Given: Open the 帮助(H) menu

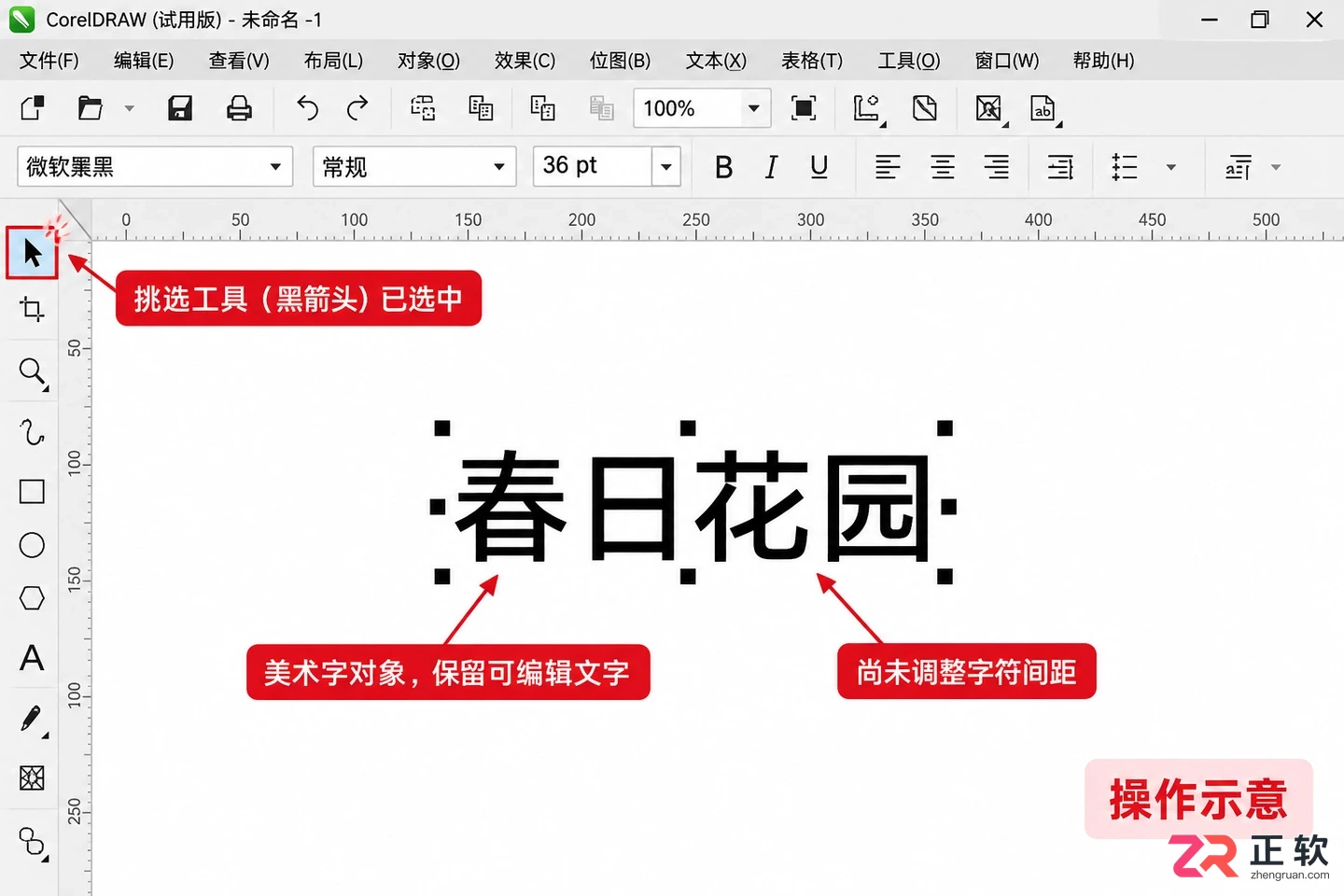Looking at the screenshot, I should (1103, 61).
